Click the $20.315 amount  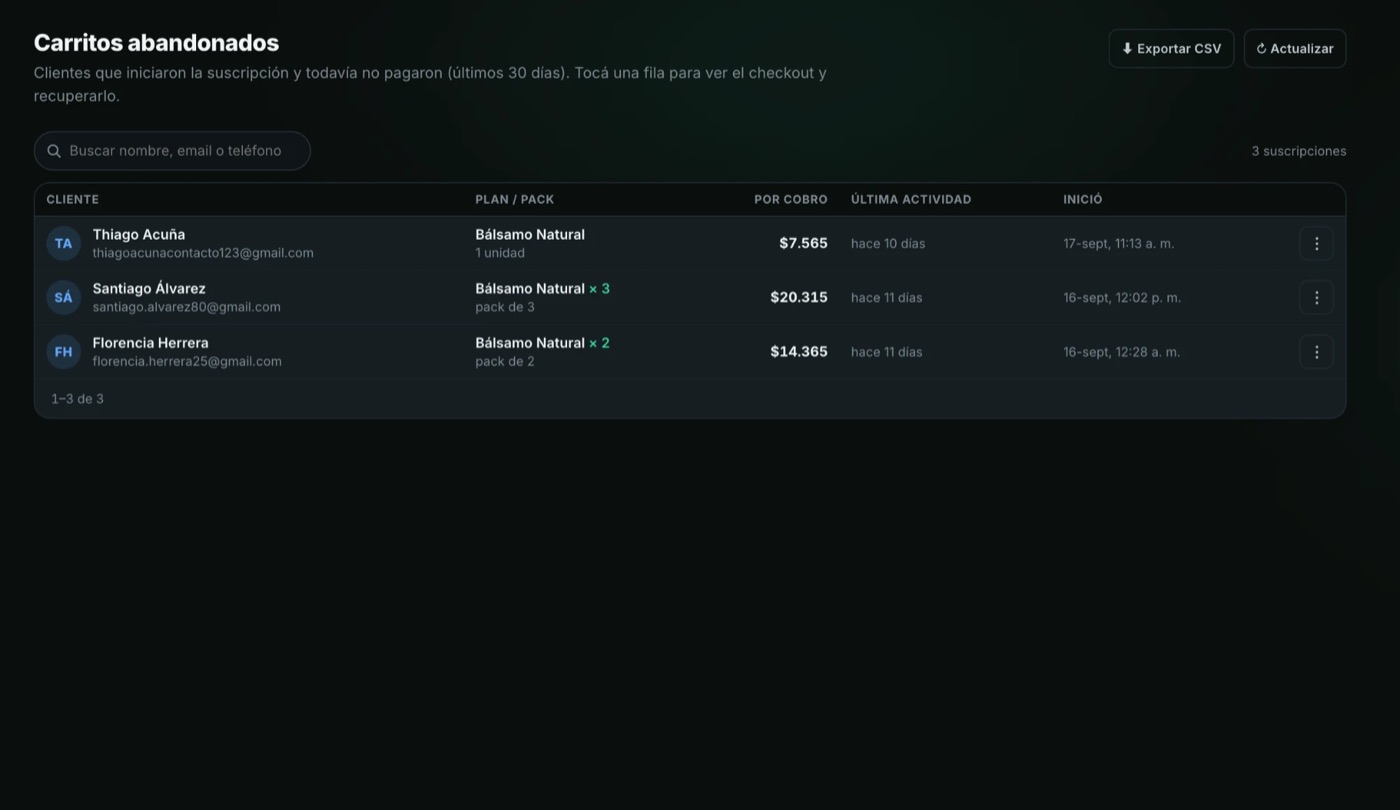pos(799,297)
